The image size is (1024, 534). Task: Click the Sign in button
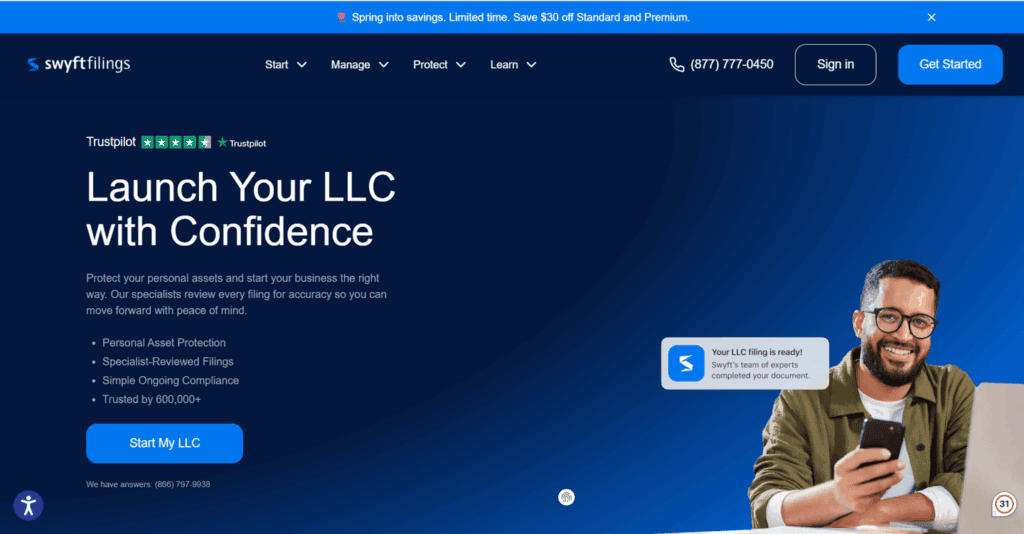(835, 65)
